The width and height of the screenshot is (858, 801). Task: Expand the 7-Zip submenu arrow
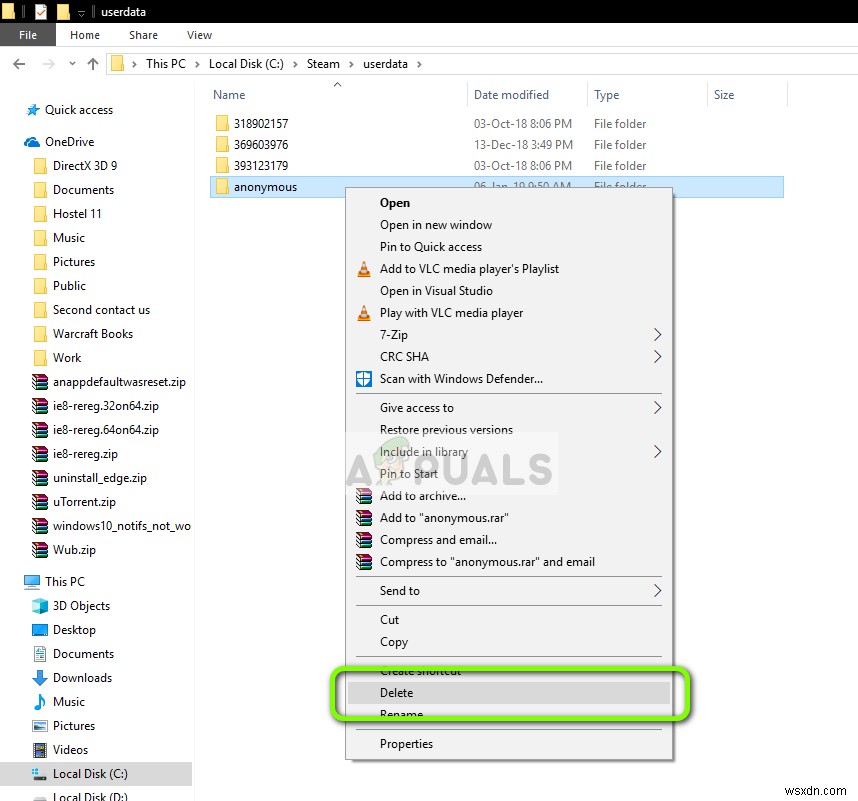click(x=657, y=335)
